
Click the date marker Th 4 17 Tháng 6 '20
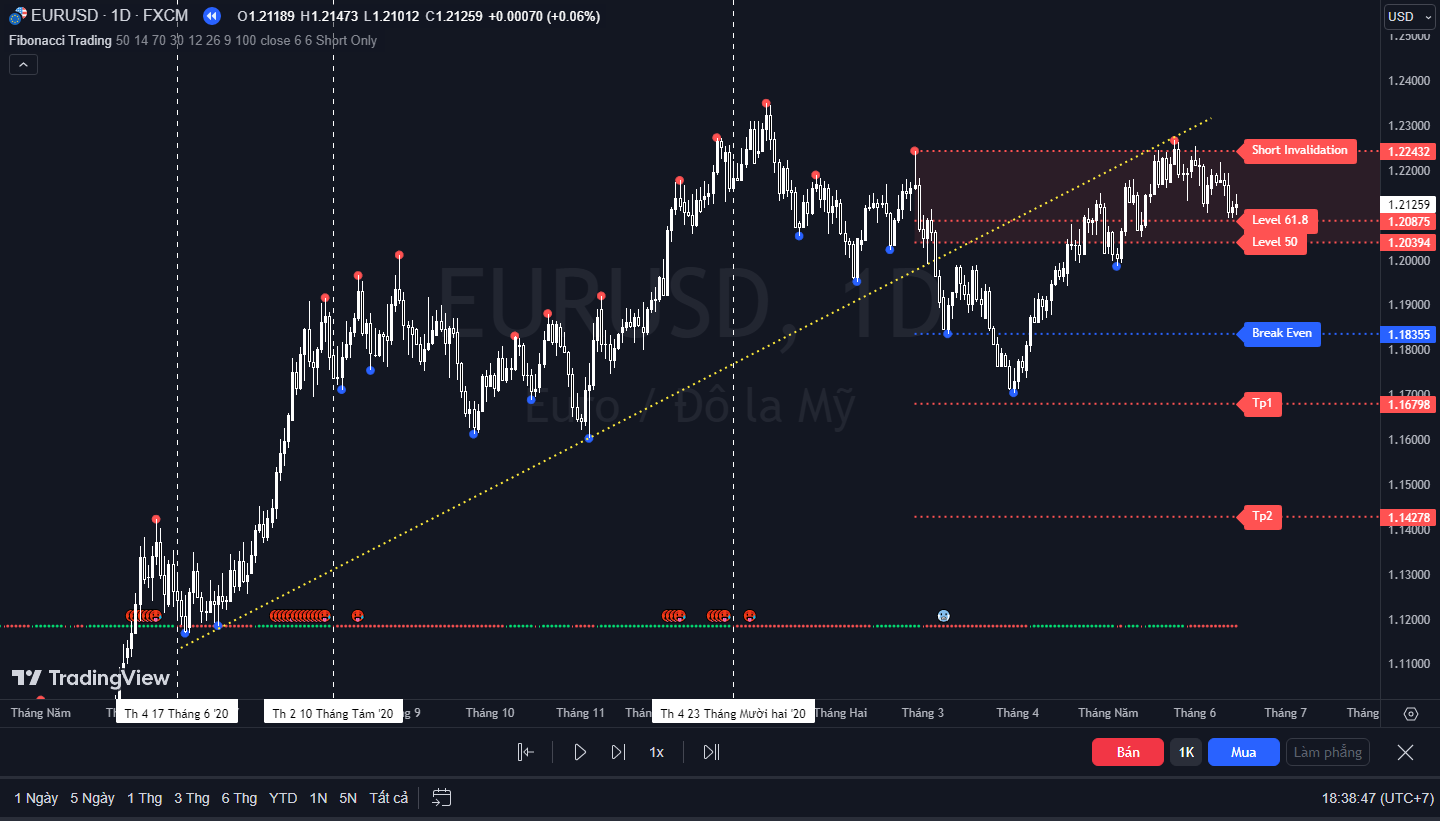tap(176, 713)
